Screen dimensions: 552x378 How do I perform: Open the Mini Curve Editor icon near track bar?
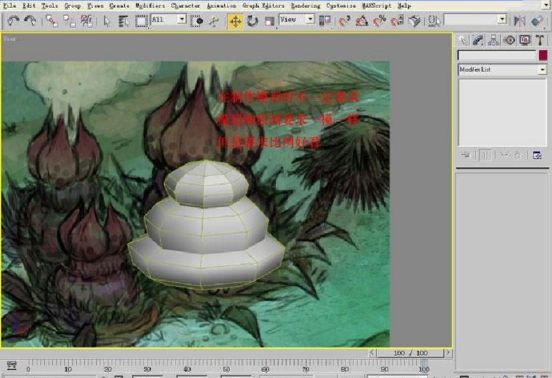(x=12, y=366)
